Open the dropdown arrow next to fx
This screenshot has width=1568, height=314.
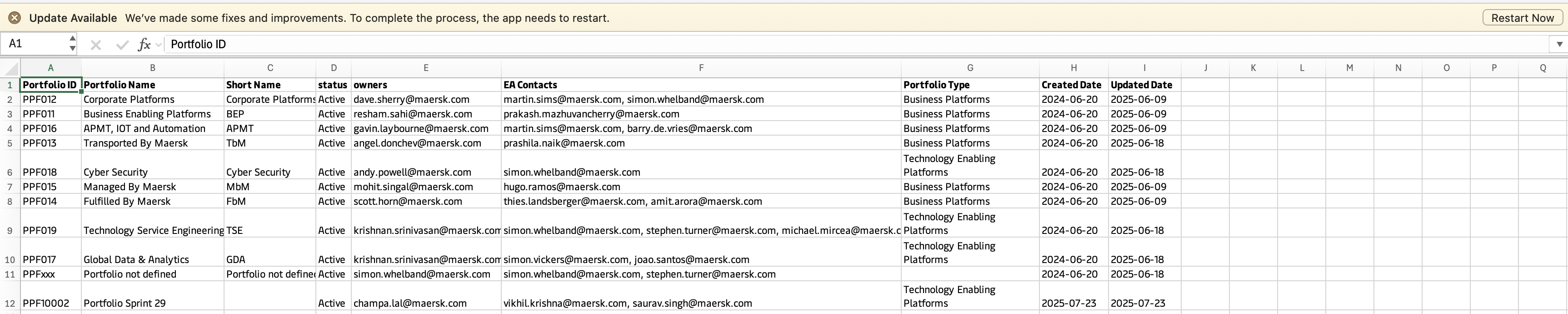[x=159, y=45]
